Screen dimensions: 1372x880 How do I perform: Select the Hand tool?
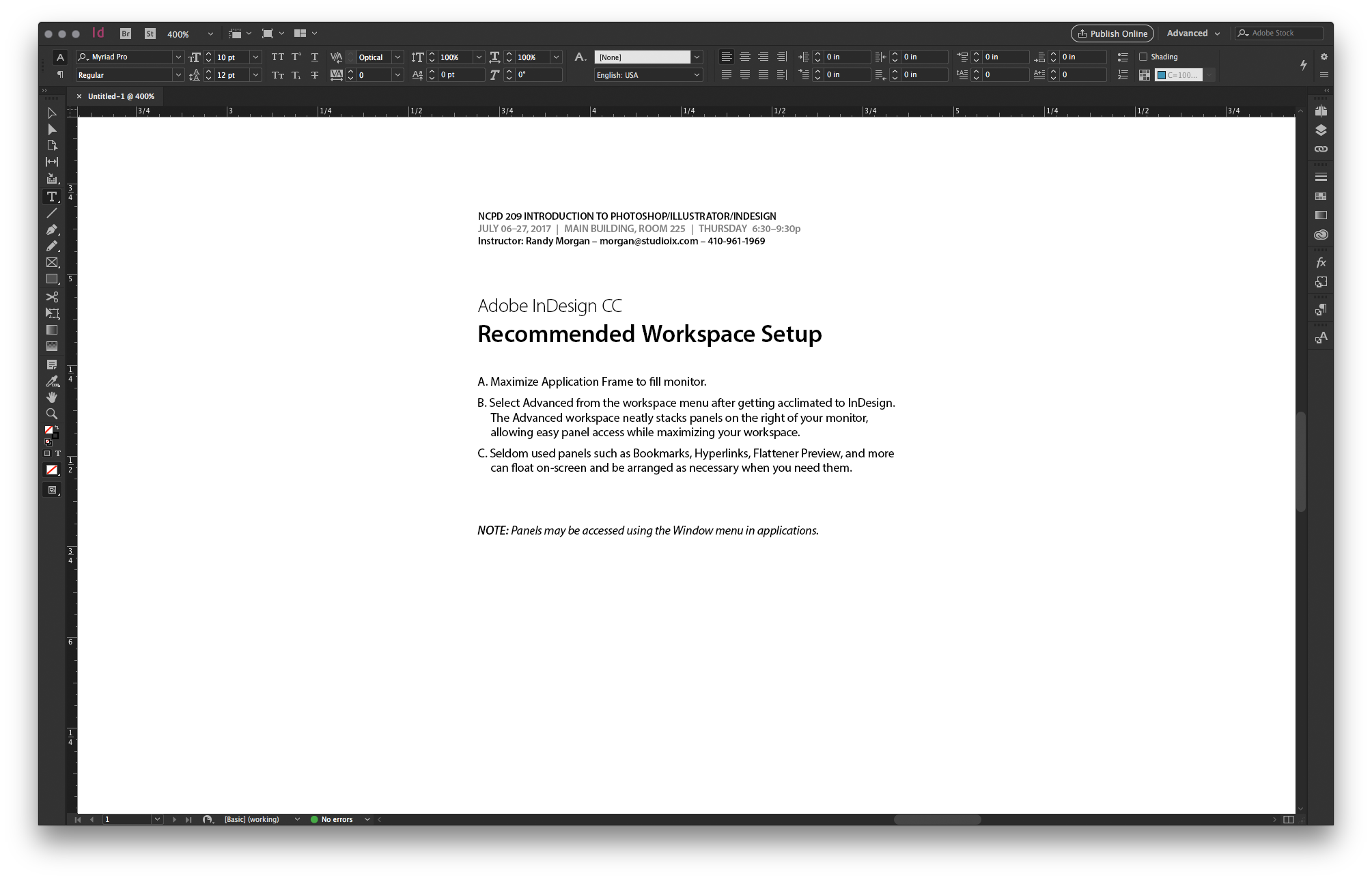(52, 397)
